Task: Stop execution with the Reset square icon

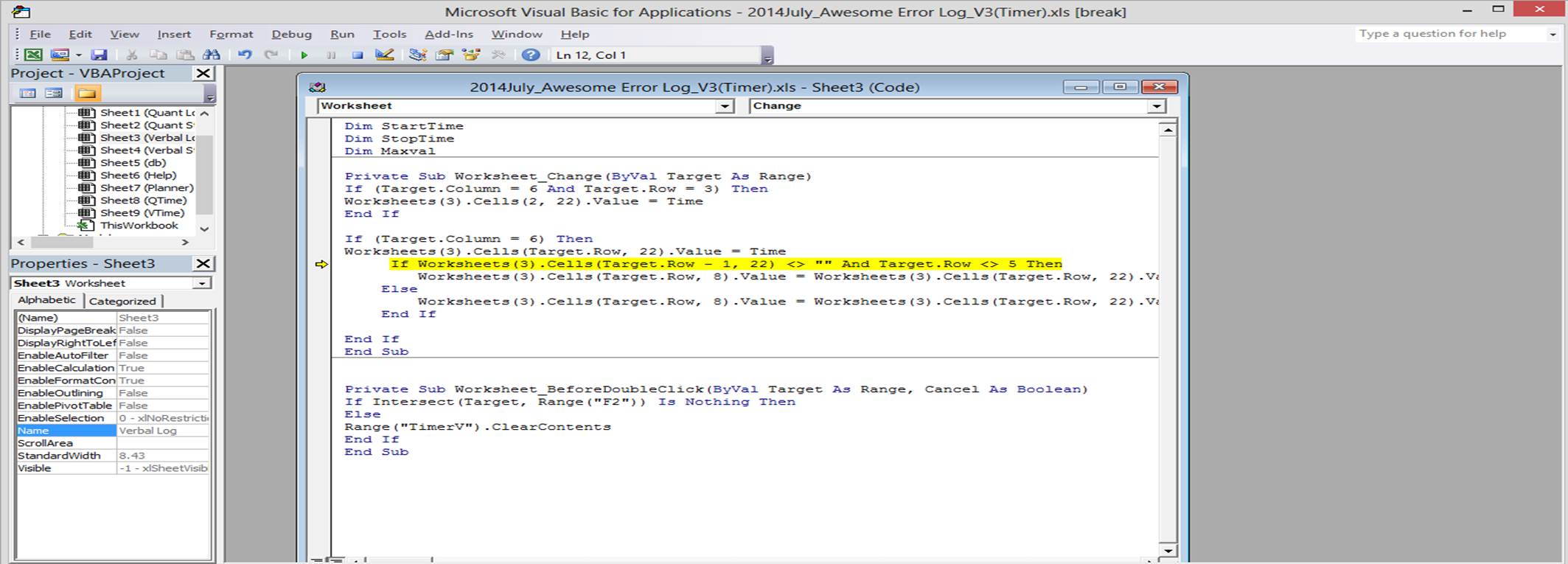Action: (358, 55)
